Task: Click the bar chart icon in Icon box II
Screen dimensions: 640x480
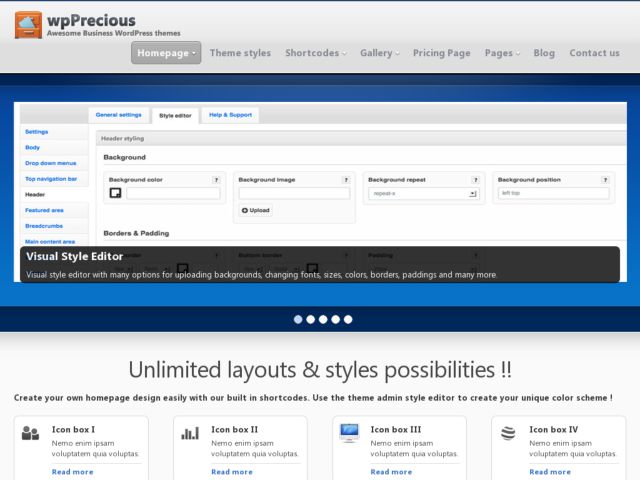Action: coord(190,433)
